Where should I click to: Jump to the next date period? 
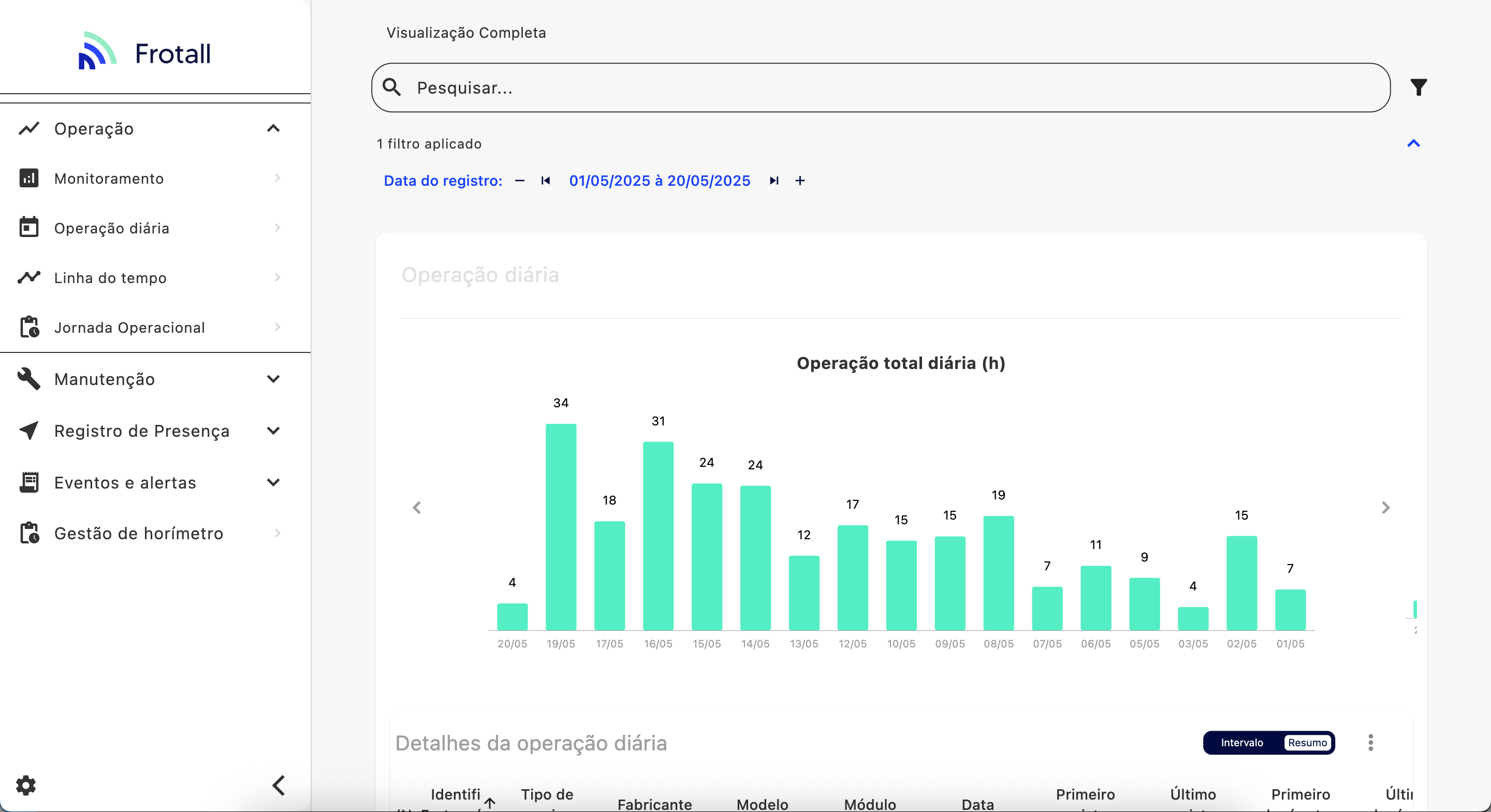774,181
